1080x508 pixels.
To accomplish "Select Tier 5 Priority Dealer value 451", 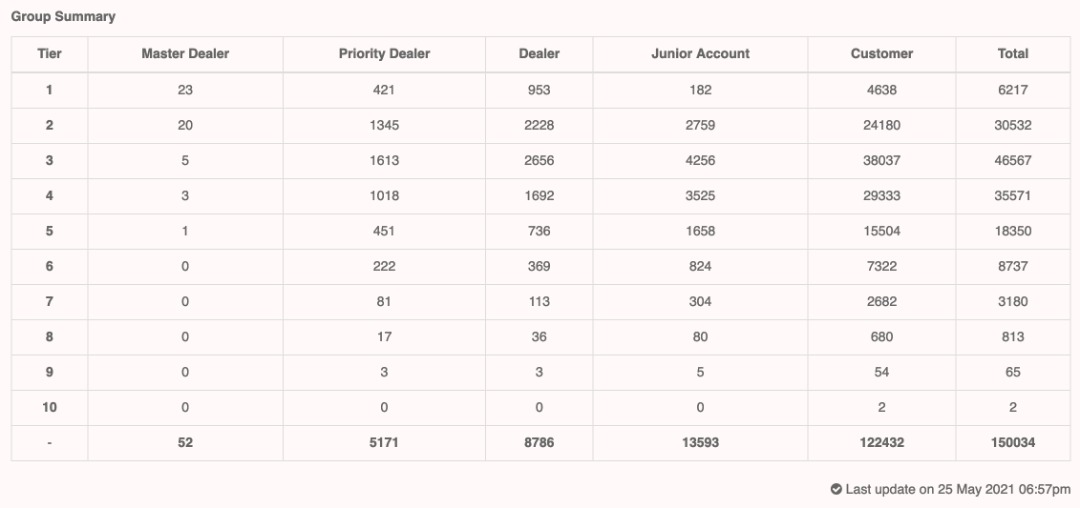I will click(x=384, y=231).
